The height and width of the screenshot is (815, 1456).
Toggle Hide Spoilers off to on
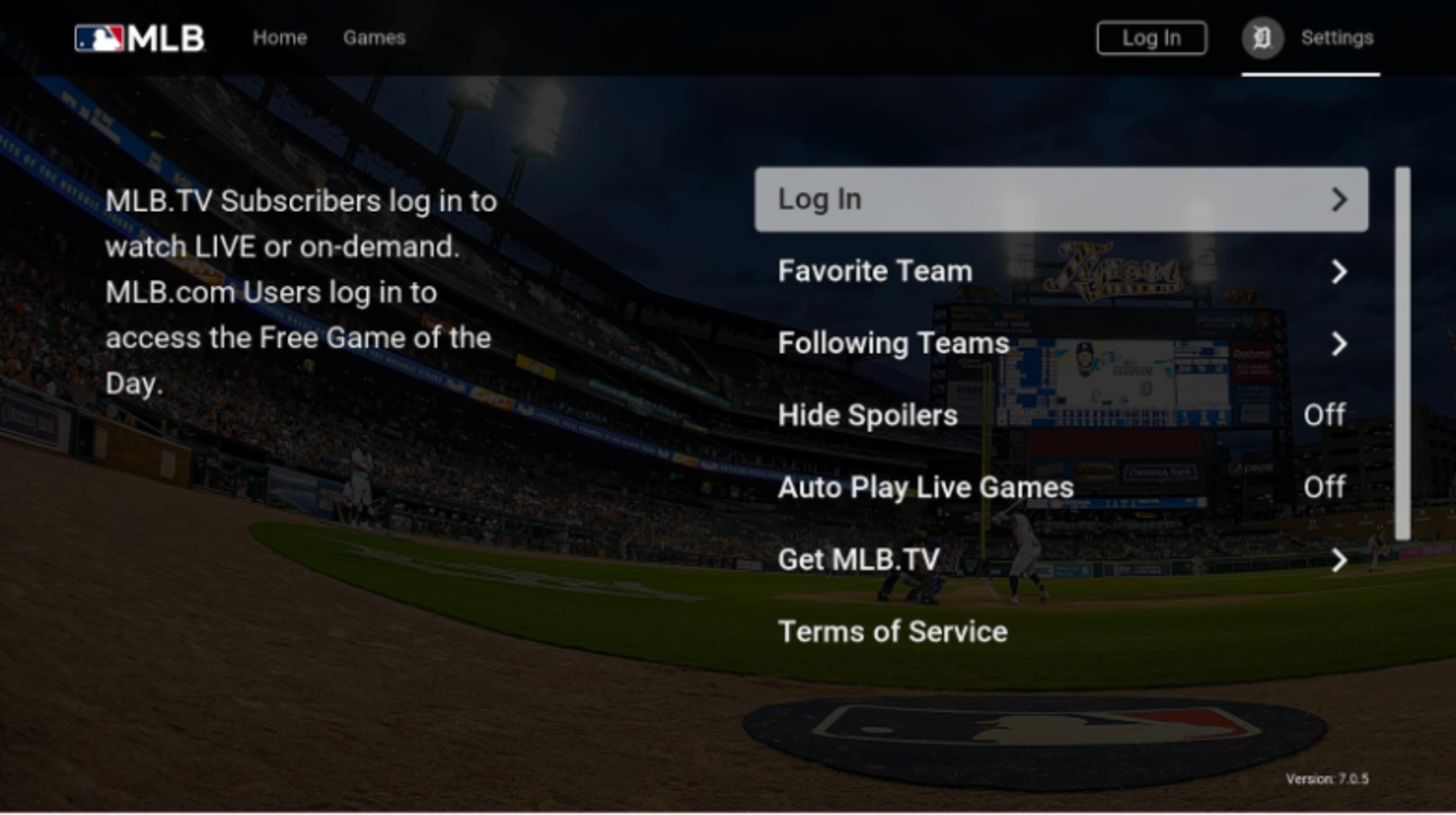pos(1326,415)
